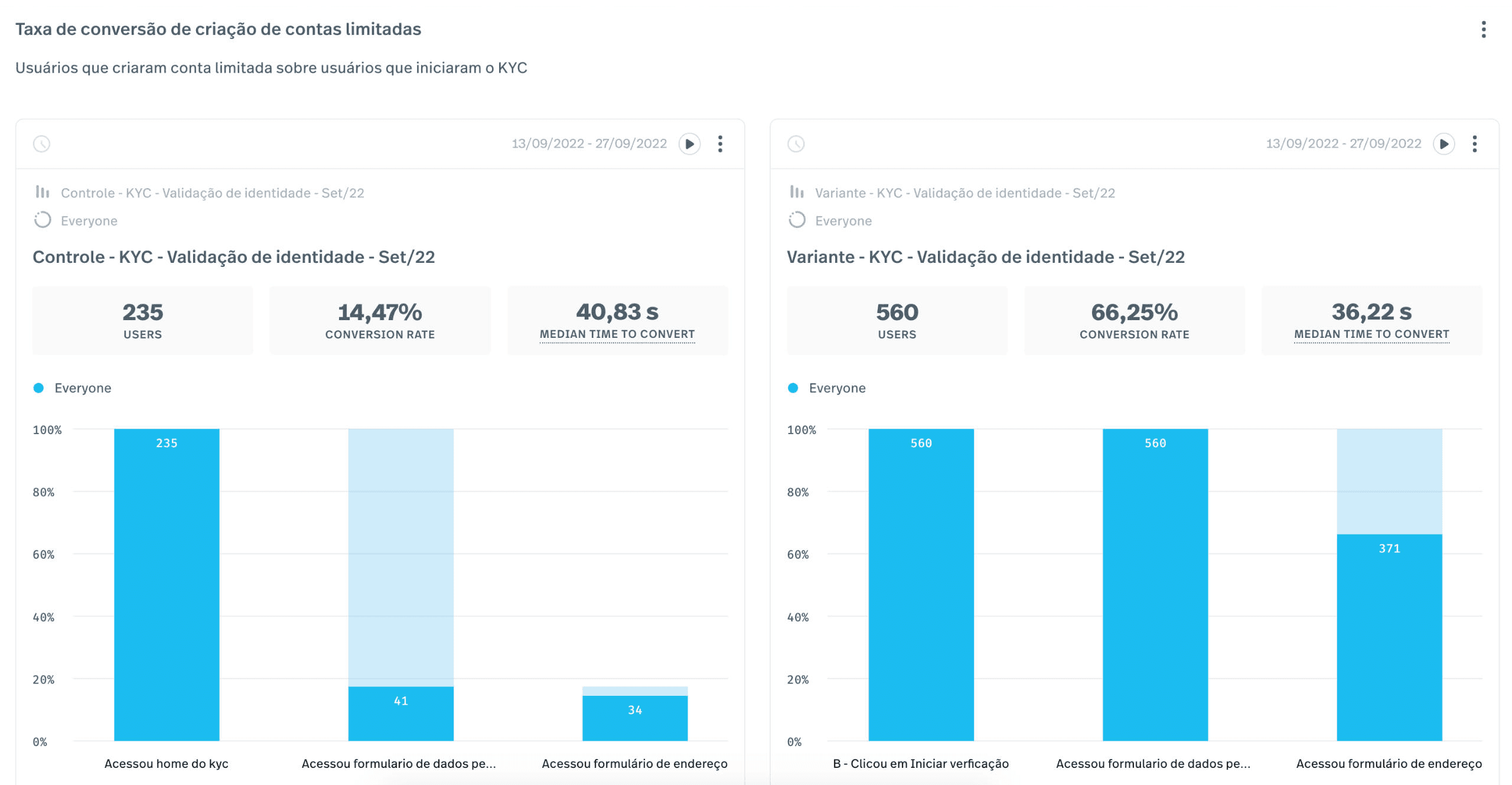Viewport: 1512px width, 785px height.
Task: Click funnel chart icon beside Controle label
Action: [x=42, y=193]
